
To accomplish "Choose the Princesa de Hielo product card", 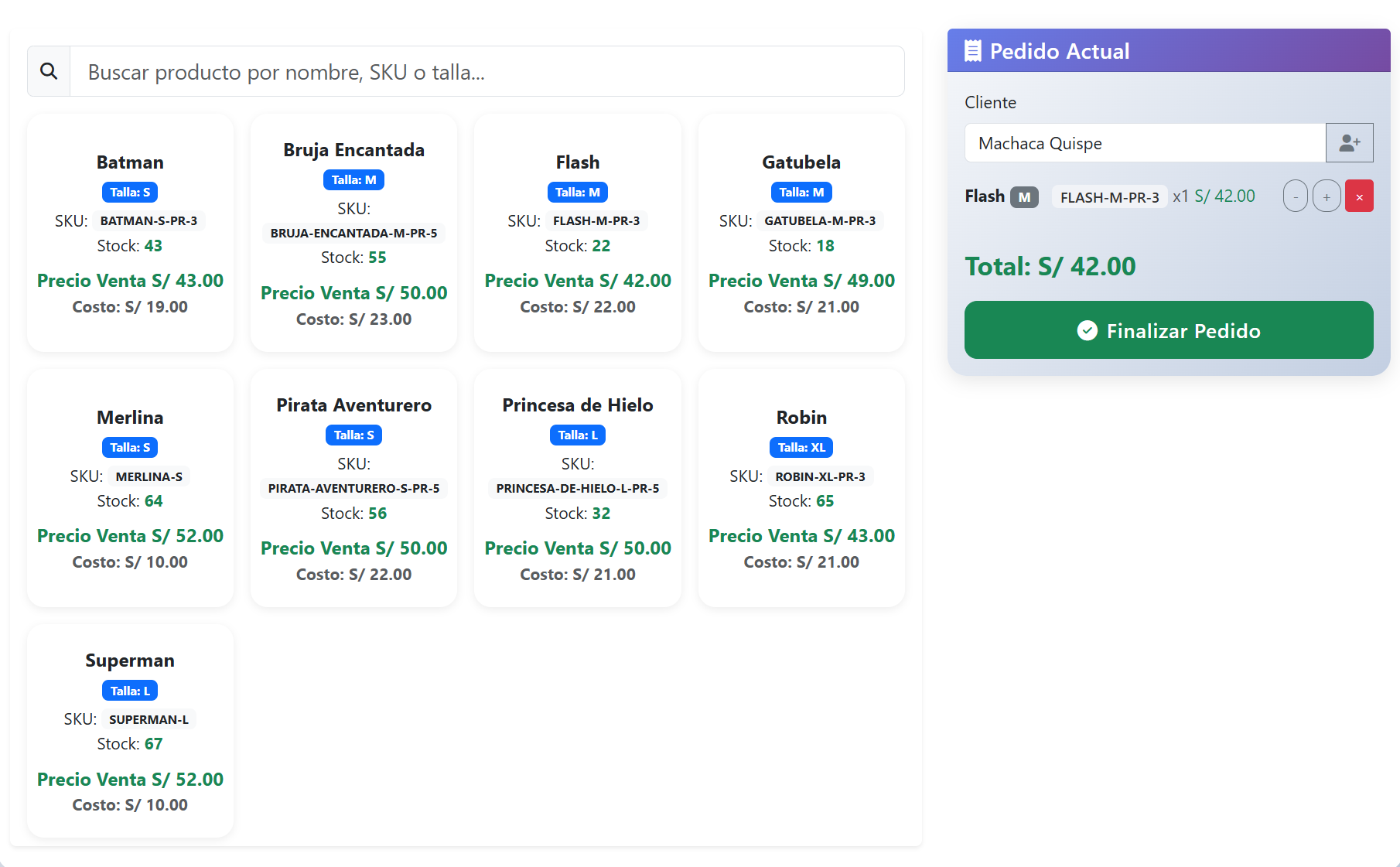I will pyautogui.click(x=578, y=488).
